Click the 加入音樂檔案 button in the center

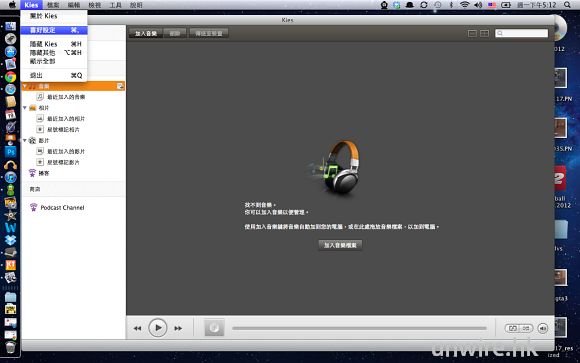(340, 245)
